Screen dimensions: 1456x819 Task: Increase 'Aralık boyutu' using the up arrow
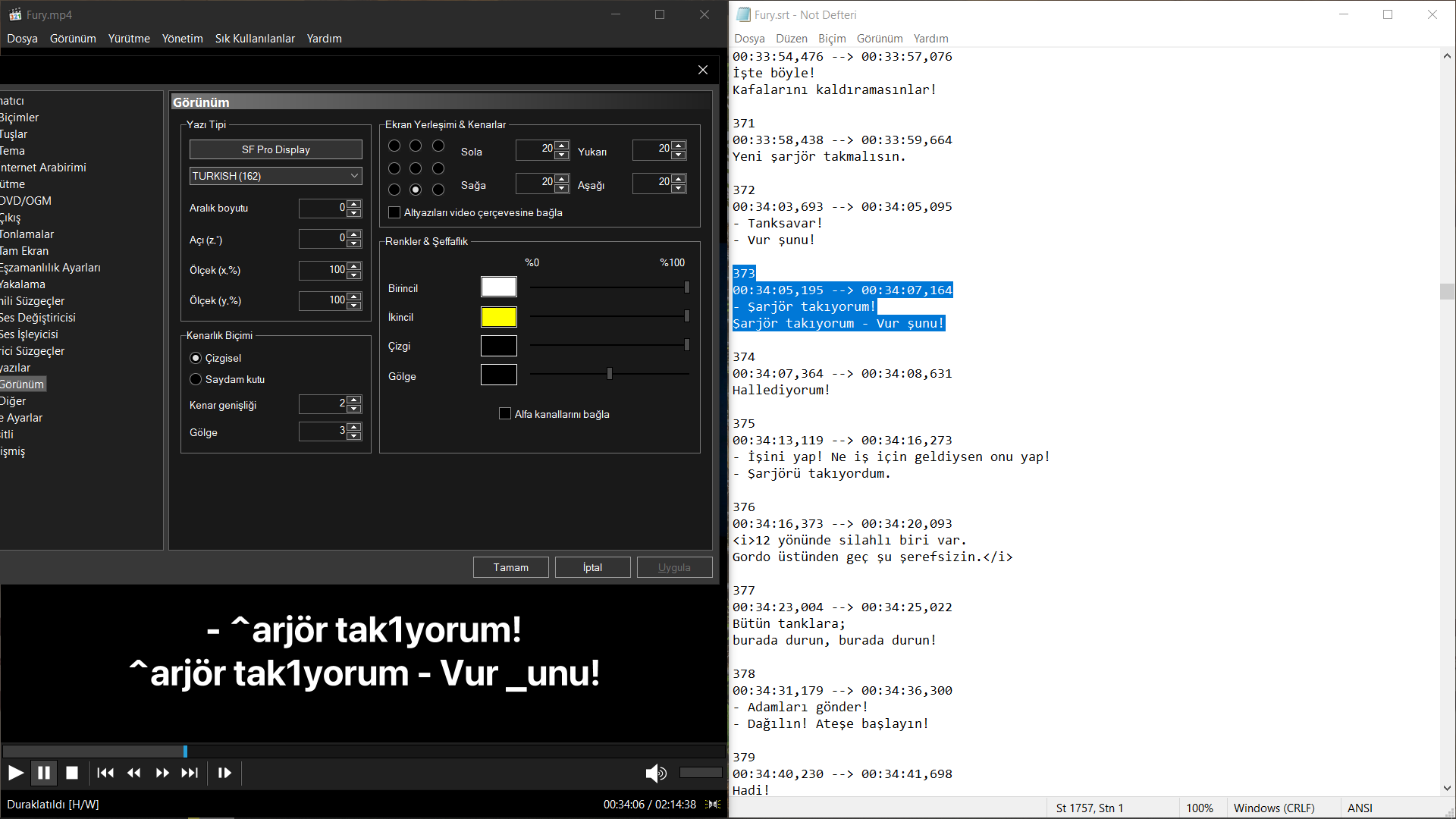pos(353,204)
